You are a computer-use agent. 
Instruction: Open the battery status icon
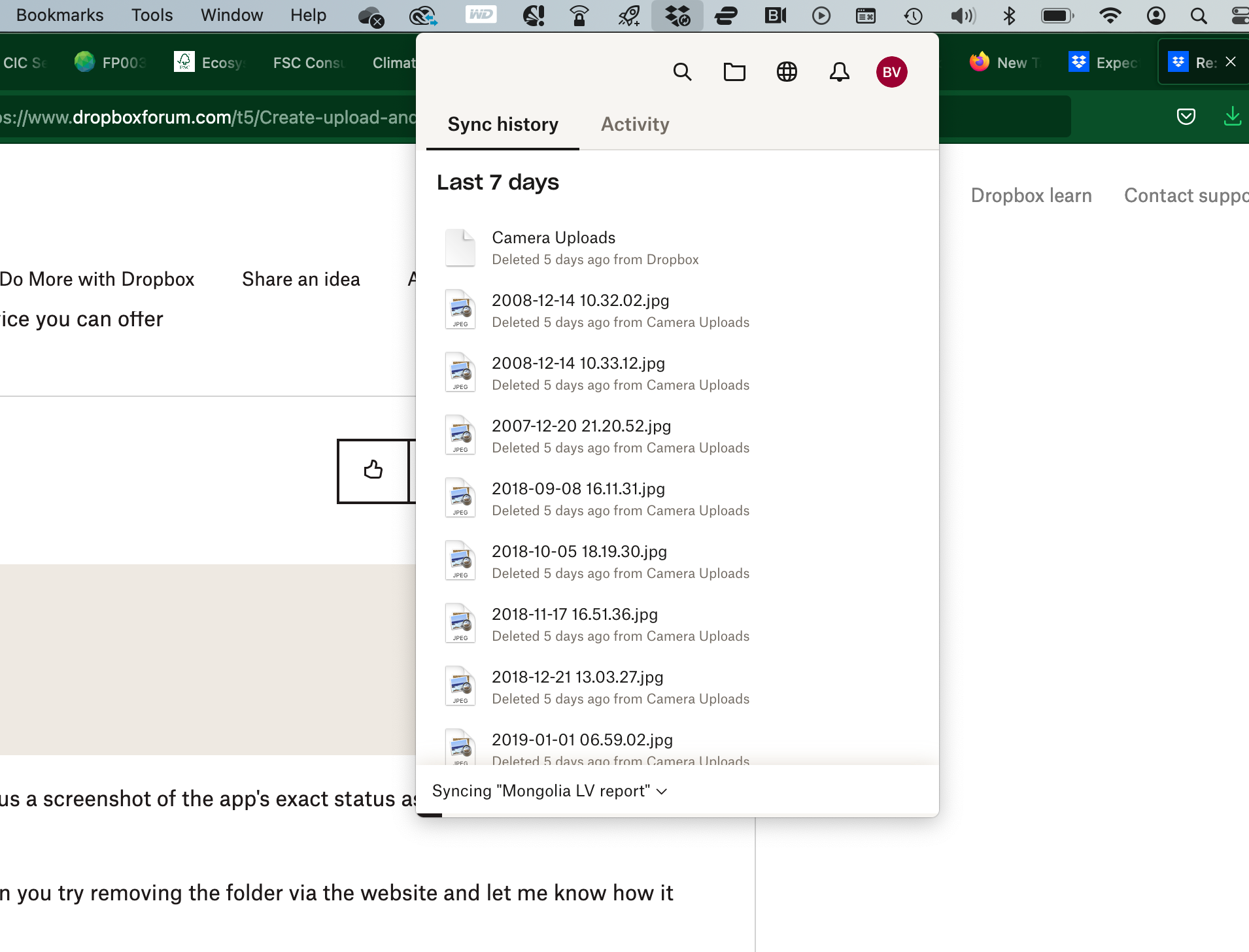(1057, 16)
